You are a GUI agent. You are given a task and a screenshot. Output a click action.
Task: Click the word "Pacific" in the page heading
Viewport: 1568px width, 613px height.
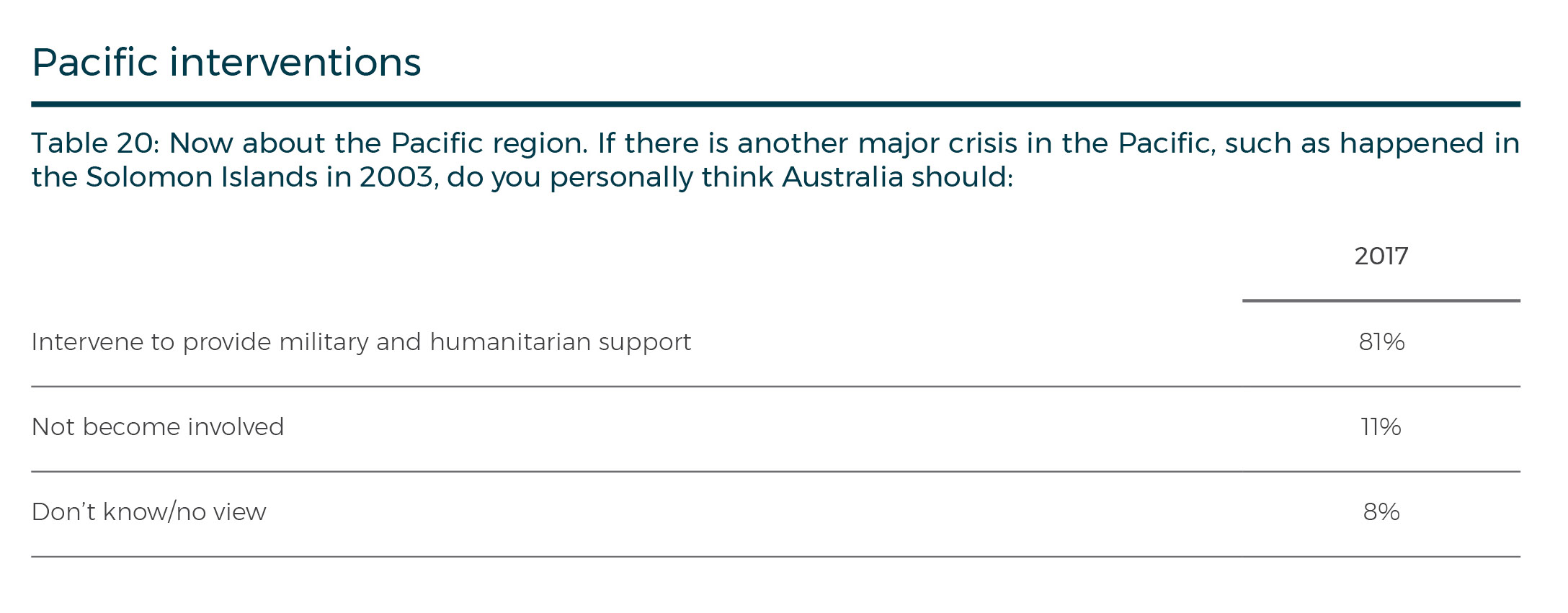pos(94,63)
